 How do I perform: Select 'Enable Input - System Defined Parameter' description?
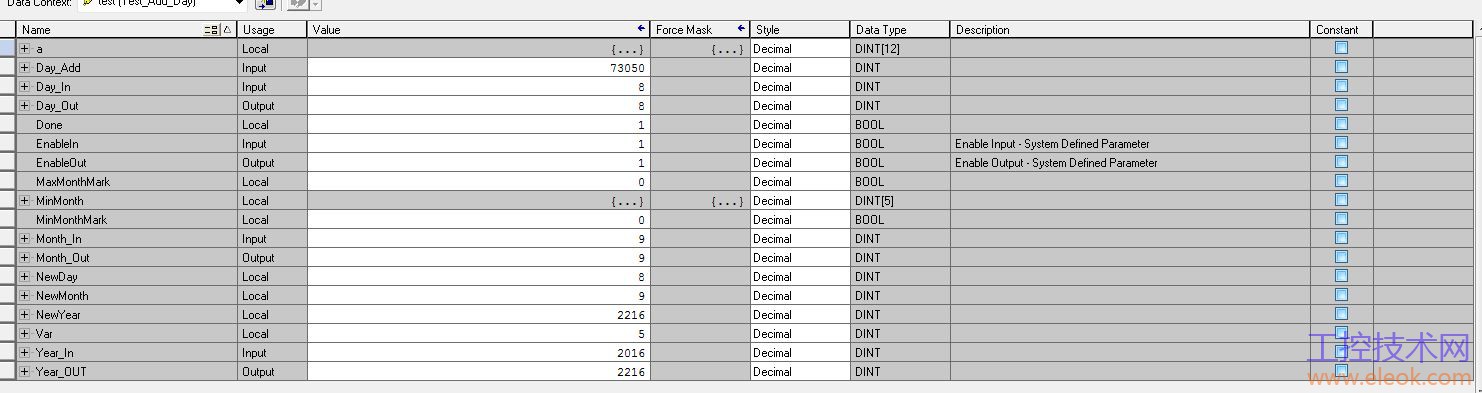point(1052,143)
